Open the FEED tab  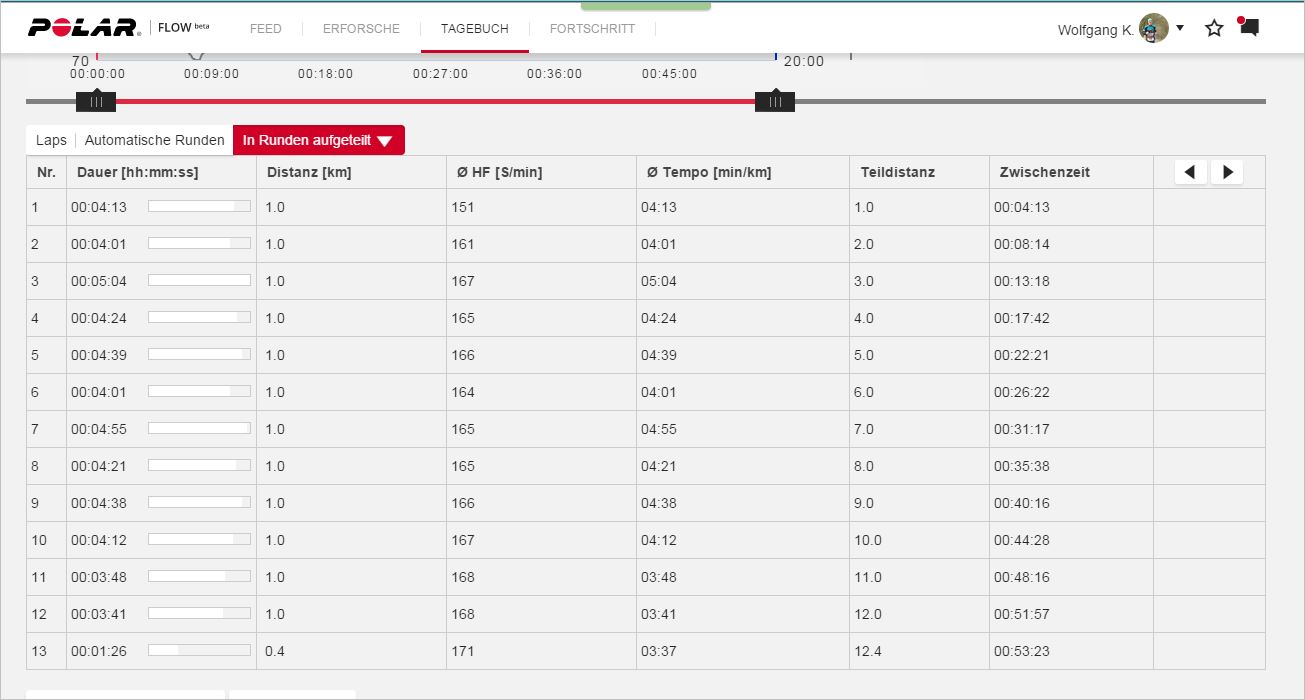pos(265,29)
